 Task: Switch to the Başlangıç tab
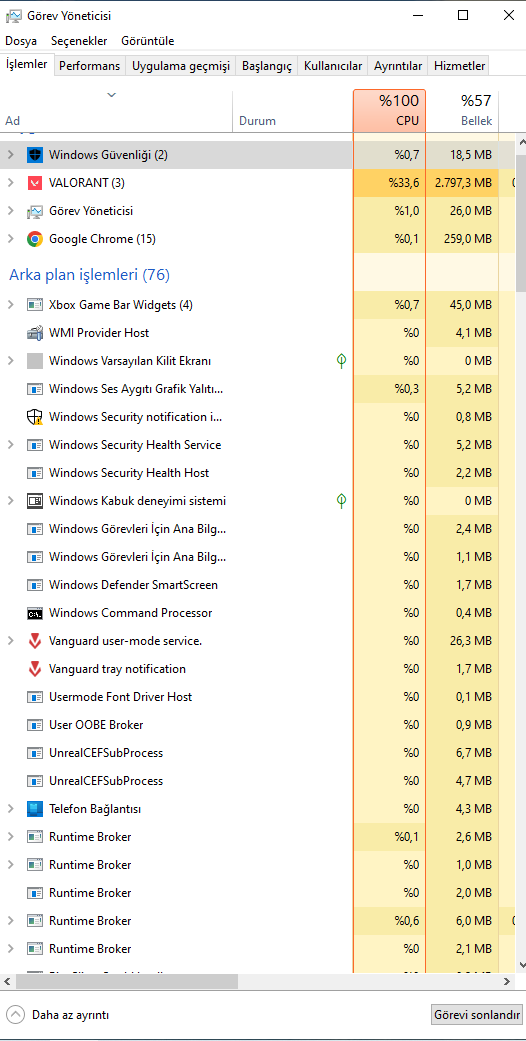coord(267,66)
